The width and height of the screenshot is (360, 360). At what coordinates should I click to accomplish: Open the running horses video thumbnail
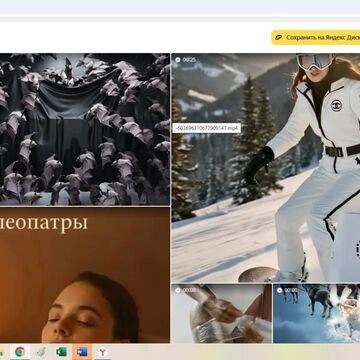coord(316,313)
